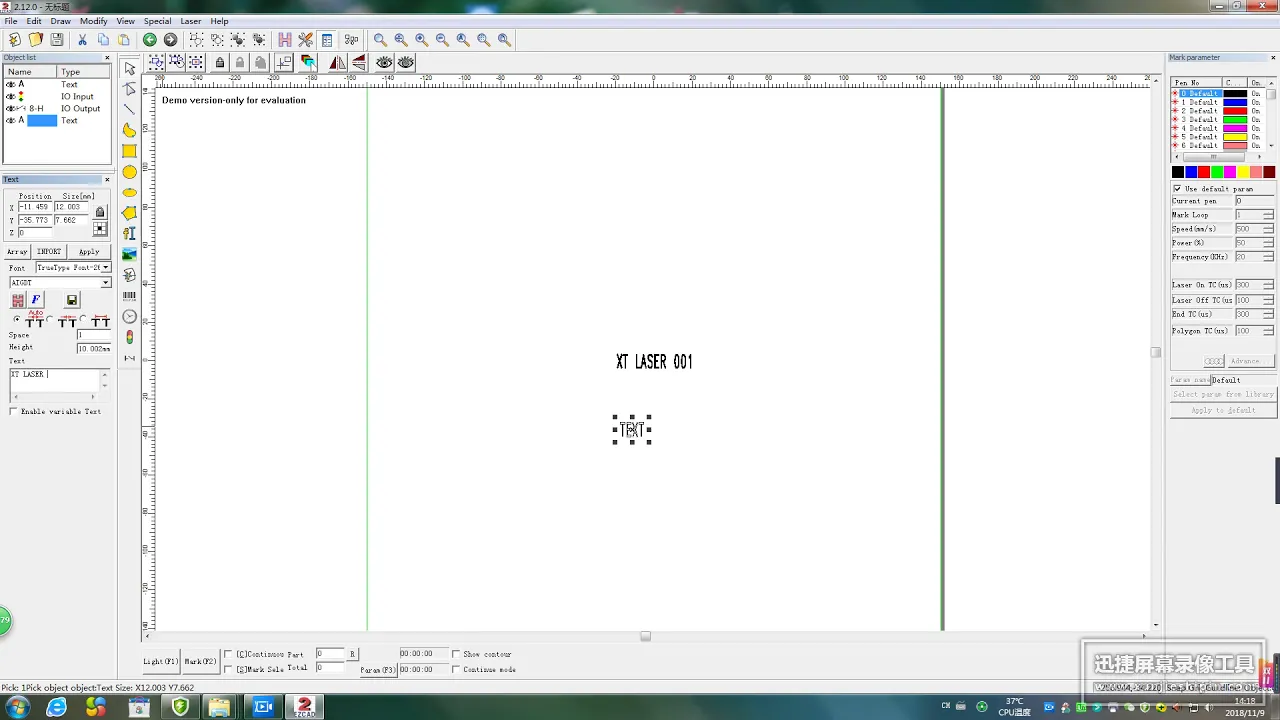Image resolution: width=1280 pixels, height=720 pixels.
Task: Open the File menu
Action: 10,21
